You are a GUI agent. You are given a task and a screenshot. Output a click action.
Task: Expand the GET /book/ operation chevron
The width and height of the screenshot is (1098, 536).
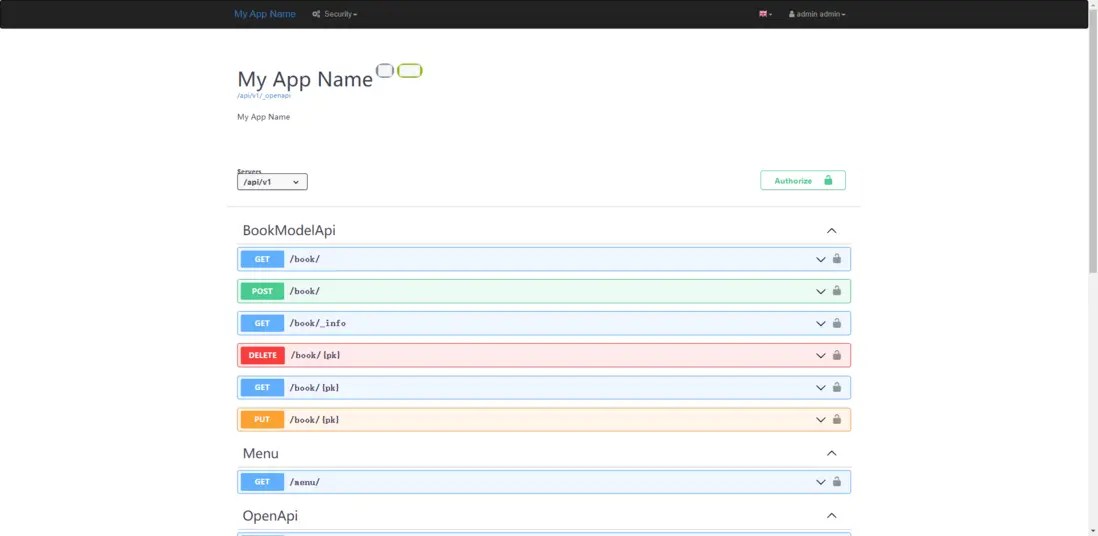[x=821, y=259]
